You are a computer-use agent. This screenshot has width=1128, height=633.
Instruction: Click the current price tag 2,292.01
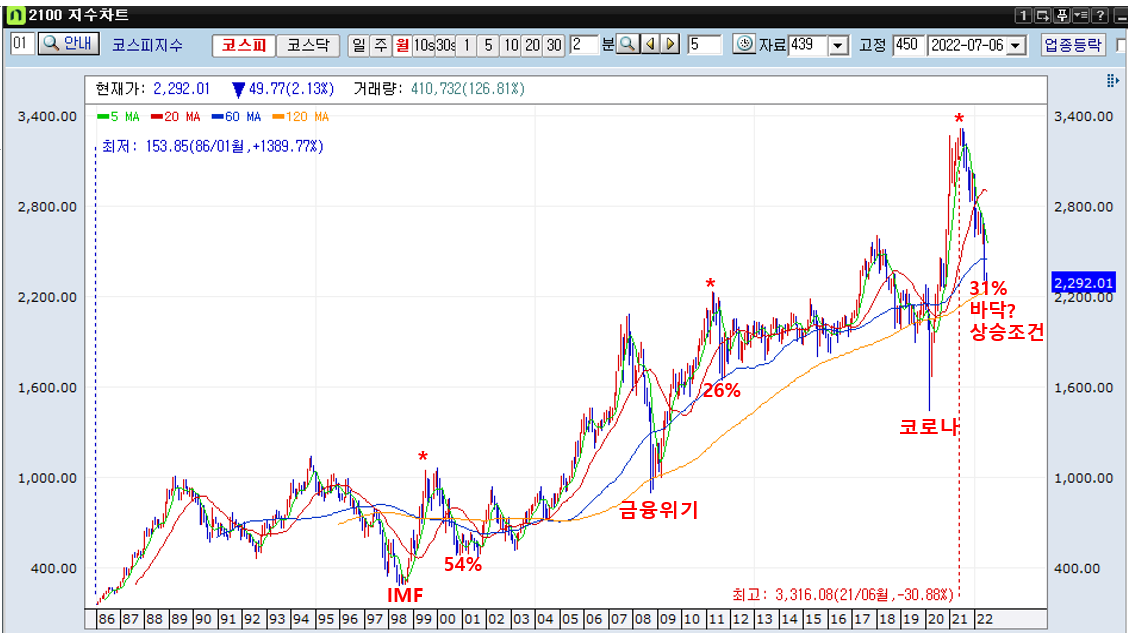point(1083,283)
